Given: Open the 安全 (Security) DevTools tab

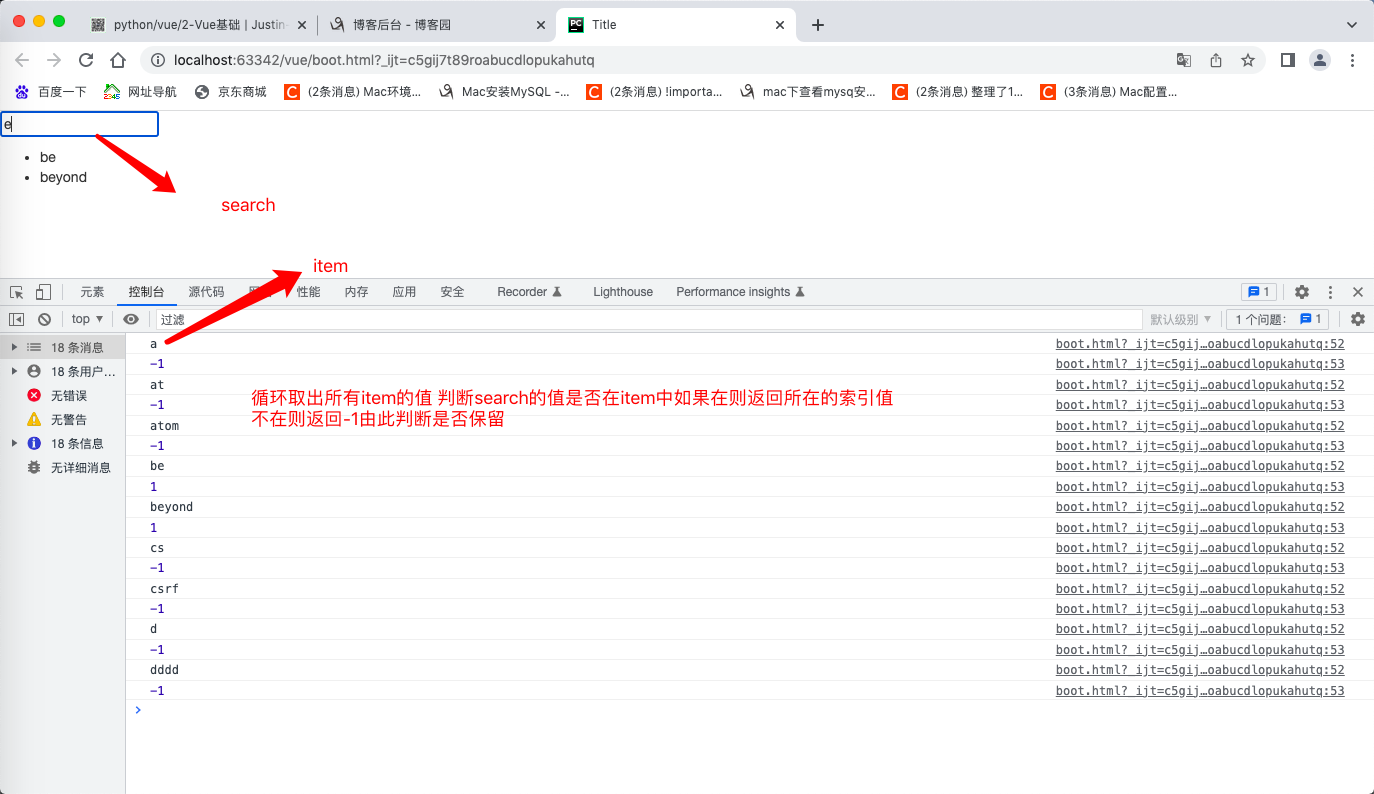Looking at the screenshot, I should [452, 292].
